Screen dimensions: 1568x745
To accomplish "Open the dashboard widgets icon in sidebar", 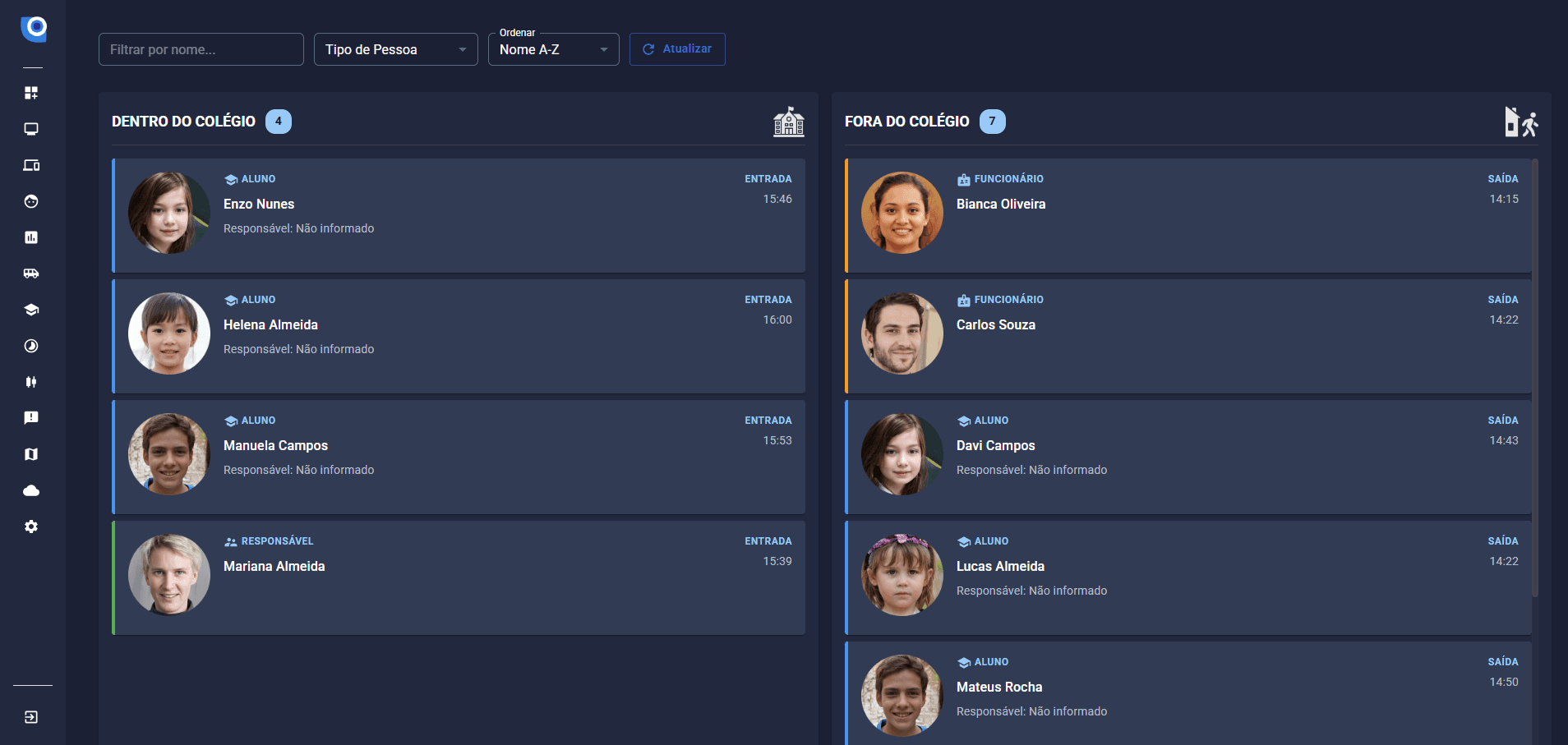I will click(x=31, y=93).
